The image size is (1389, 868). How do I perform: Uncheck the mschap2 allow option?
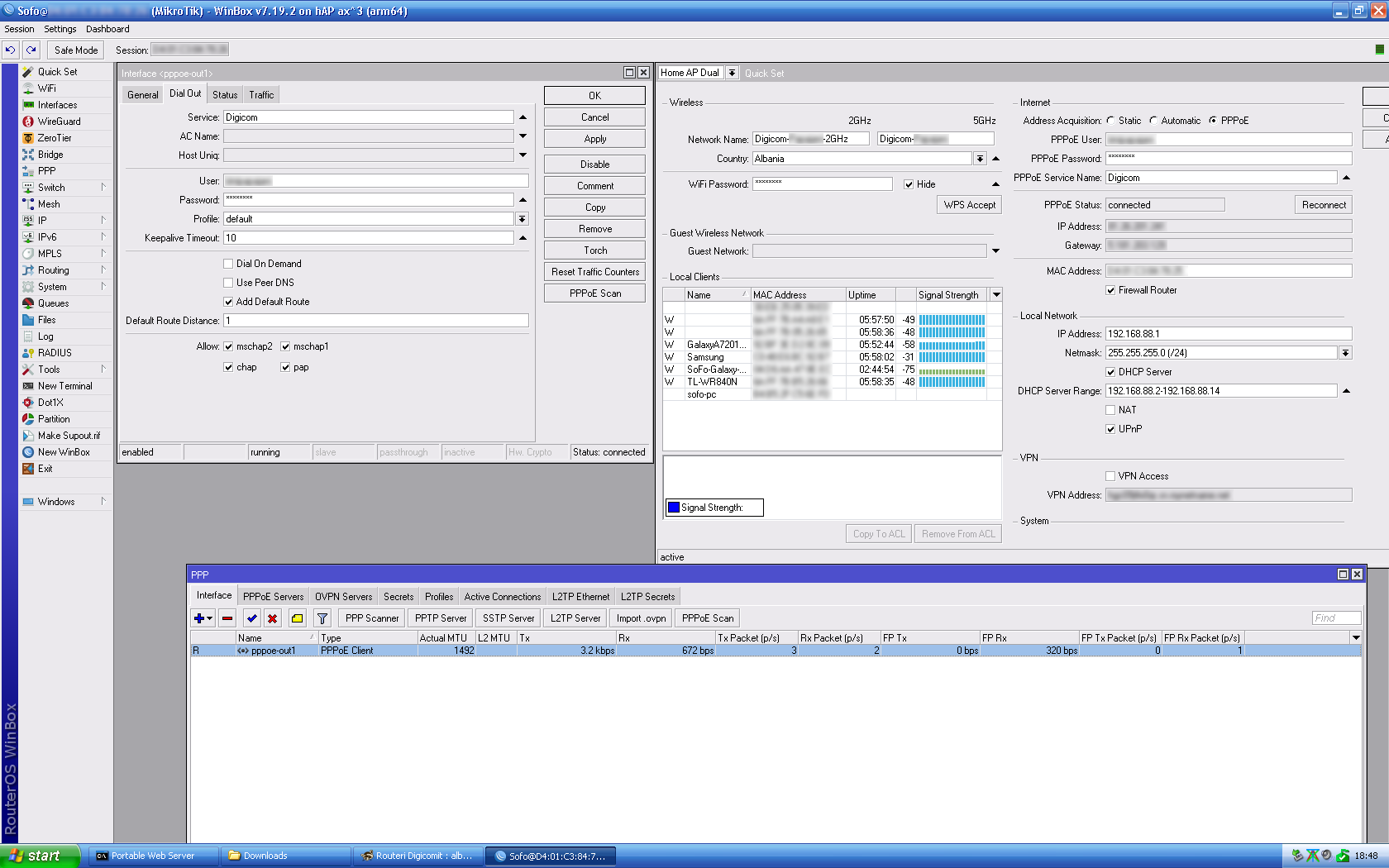point(228,346)
